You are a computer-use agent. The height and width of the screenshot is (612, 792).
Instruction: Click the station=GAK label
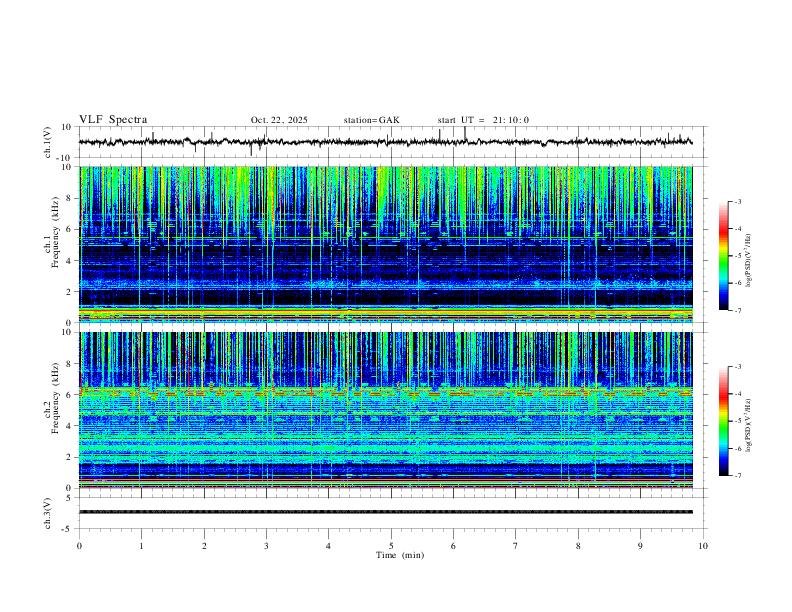(x=371, y=120)
